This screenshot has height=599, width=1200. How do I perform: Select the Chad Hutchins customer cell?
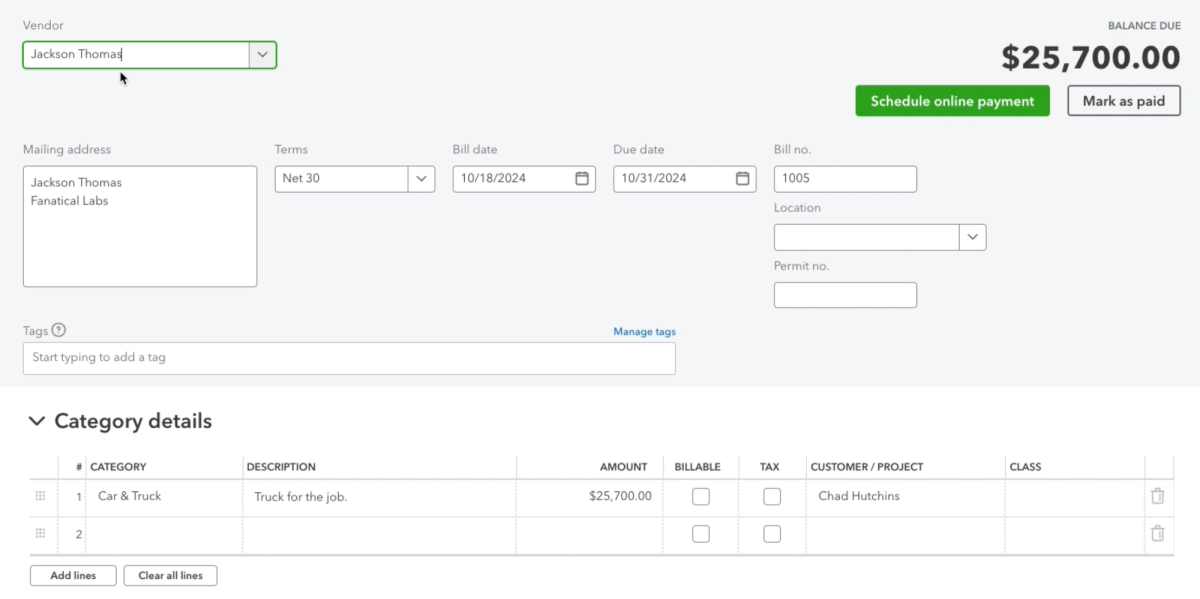(x=906, y=496)
